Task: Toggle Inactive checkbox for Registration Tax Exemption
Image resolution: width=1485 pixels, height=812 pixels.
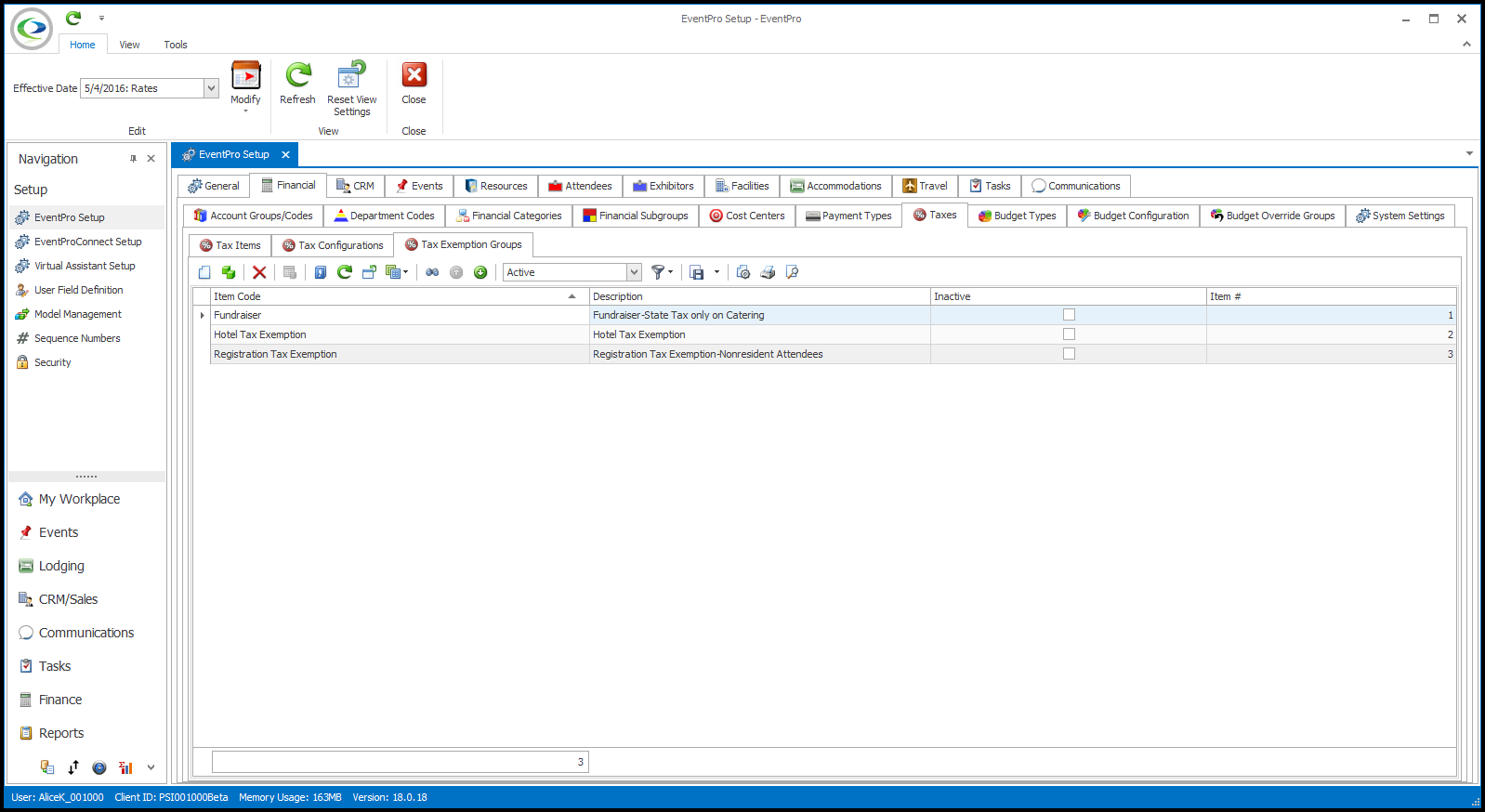Action: [1069, 354]
